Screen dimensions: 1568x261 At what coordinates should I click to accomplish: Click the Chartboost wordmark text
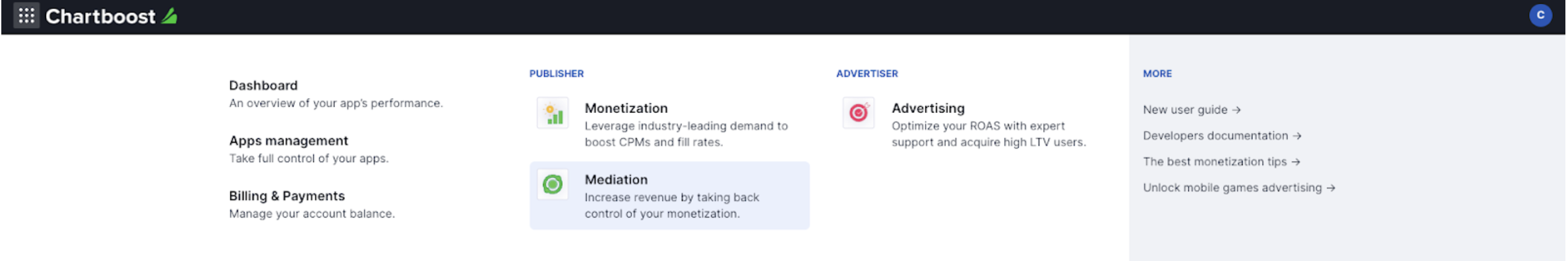(x=101, y=16)
